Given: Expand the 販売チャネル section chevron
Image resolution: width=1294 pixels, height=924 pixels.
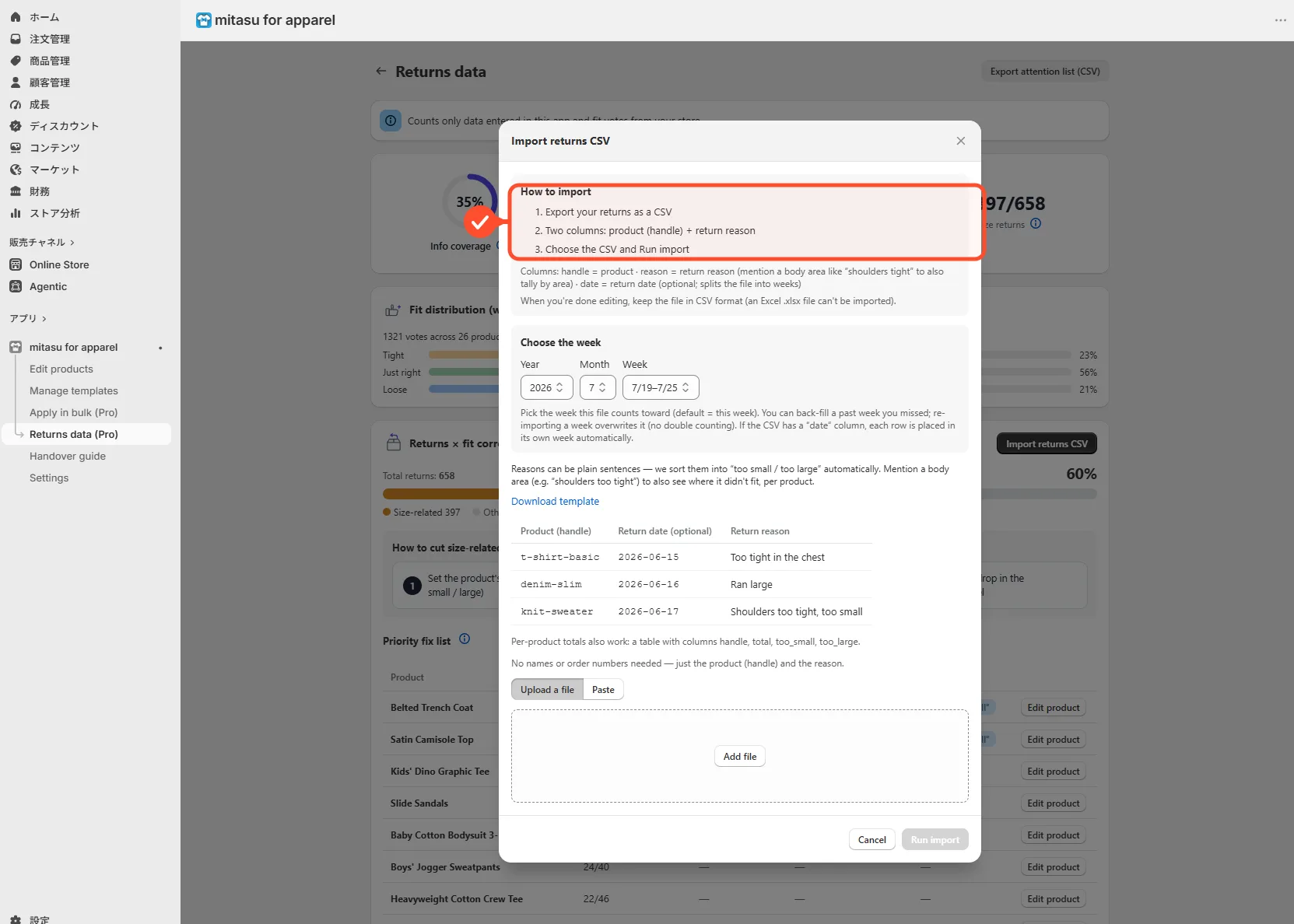Looking at the screenshot, I should click(x=72, y=243).
